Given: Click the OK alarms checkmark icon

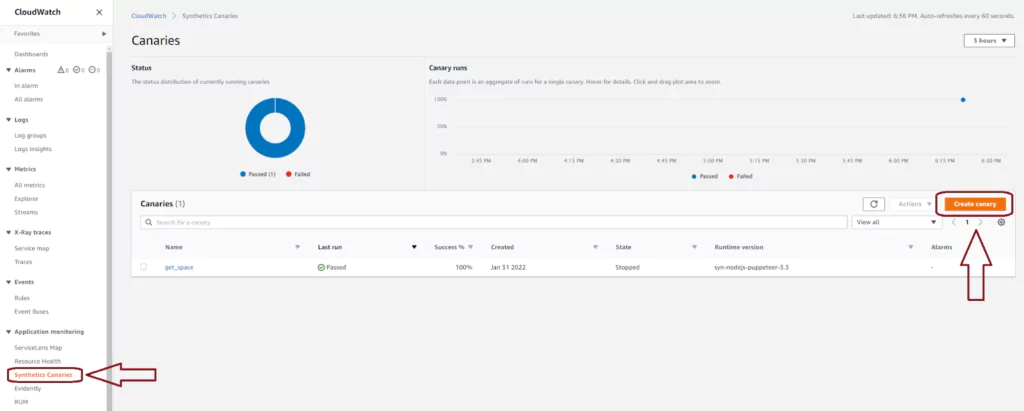Looking at the screenshot, I should [76, 70].
